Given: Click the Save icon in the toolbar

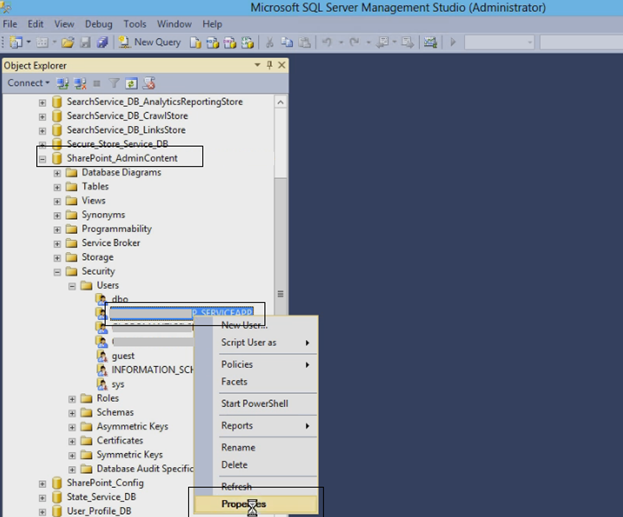Looking at the screenshot, I should [85, 42].
